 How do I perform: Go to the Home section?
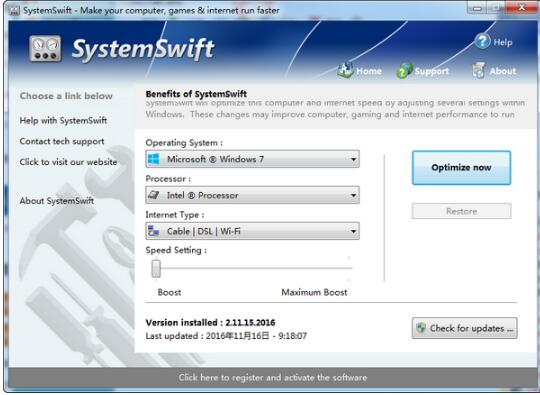click(x=360, y=71)
